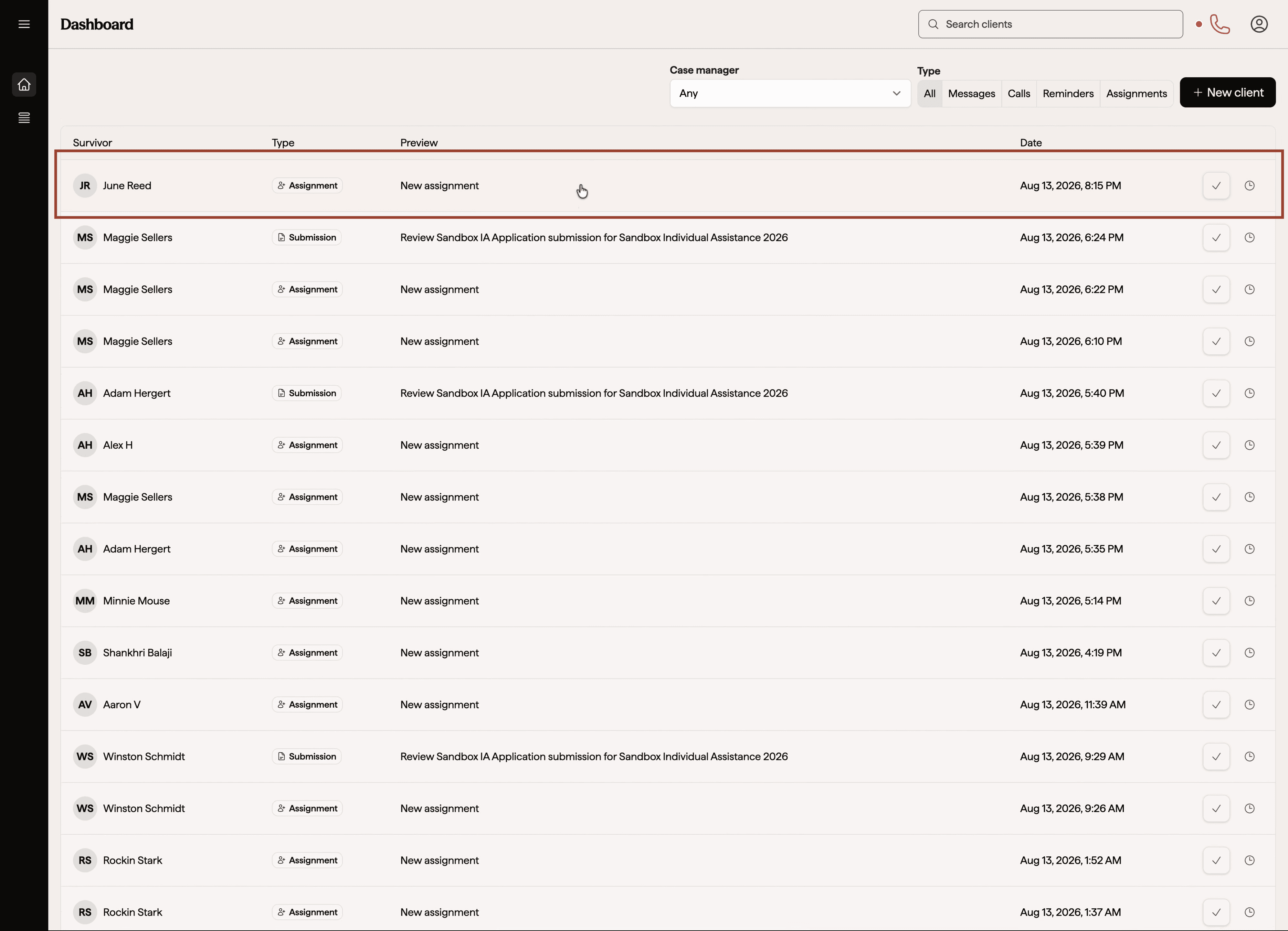Mark Winston Schmidt 9:29 AM submission done
The height and width of the screenshot is (931, 1288).
1216,757
